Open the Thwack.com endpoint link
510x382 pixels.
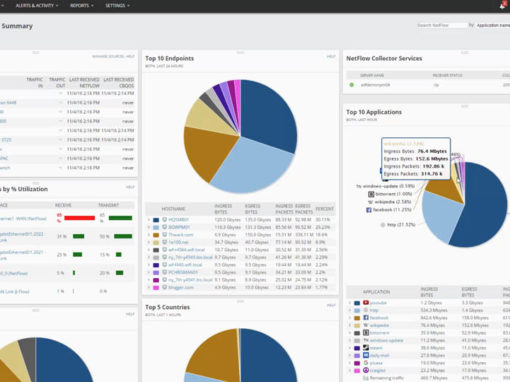(x=180, y=235)
